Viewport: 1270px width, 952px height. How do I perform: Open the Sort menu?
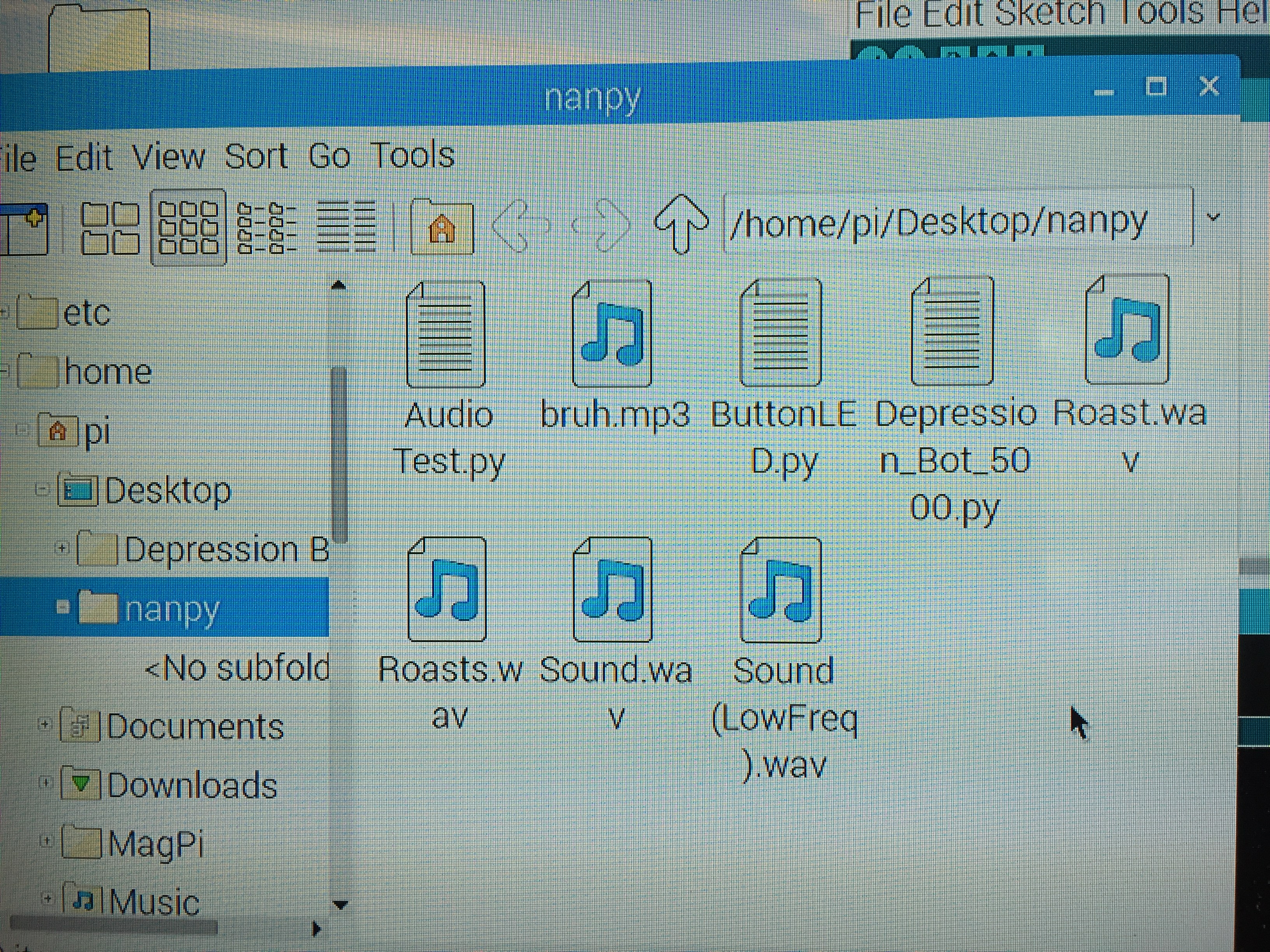(x=256, y=156)
